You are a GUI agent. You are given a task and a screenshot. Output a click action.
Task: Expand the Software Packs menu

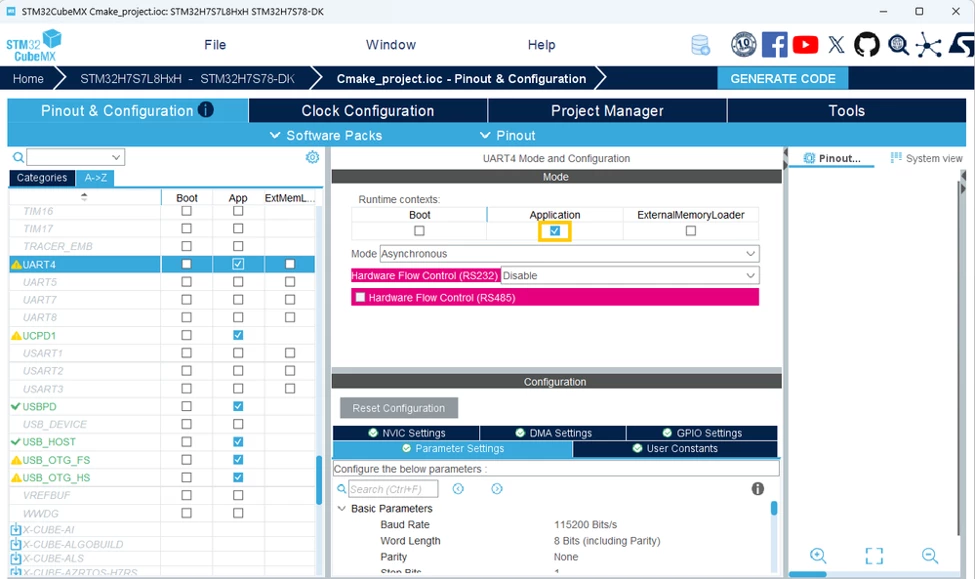[x=326, y=136]
